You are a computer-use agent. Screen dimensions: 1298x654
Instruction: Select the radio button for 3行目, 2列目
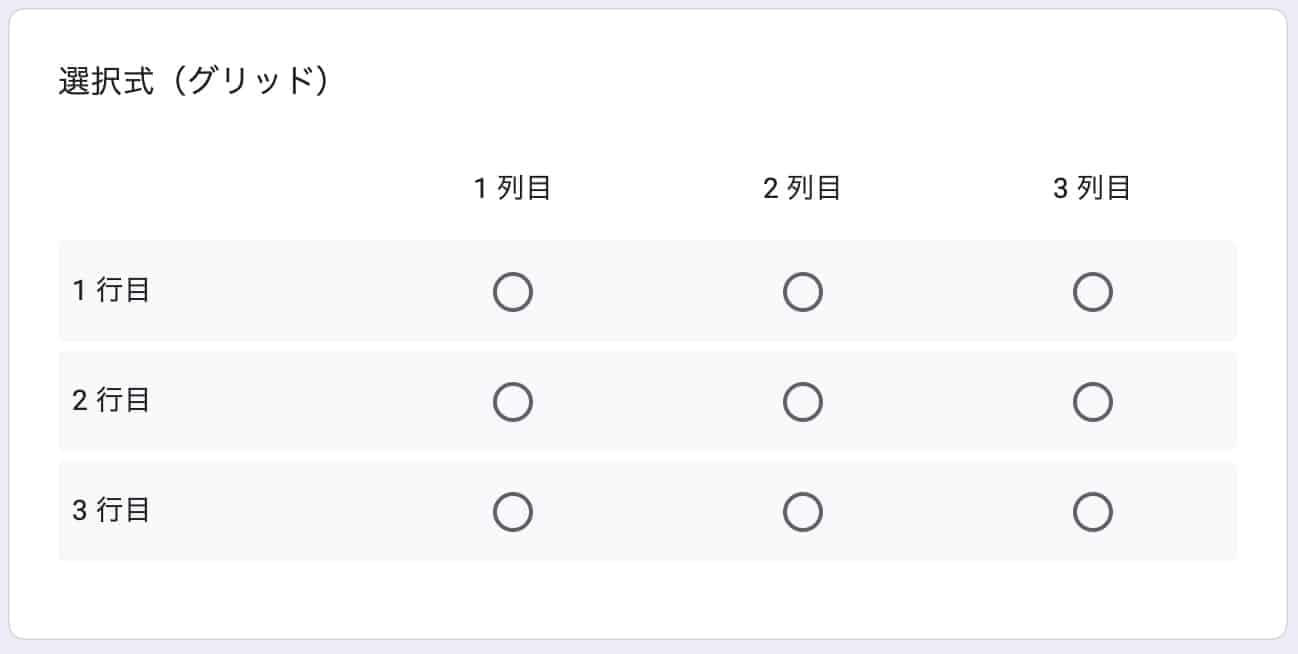(x=803, y=511)
